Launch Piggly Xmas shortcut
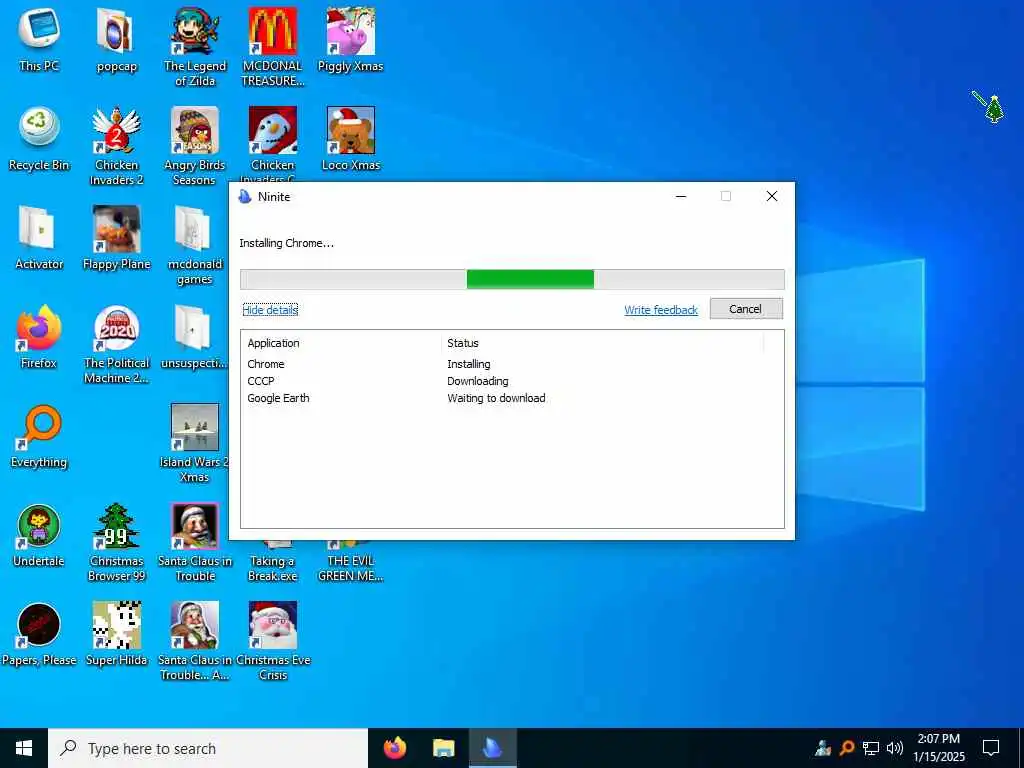Image resolution: width=1024 pixels, height=768 pixels. pos(351,39)
